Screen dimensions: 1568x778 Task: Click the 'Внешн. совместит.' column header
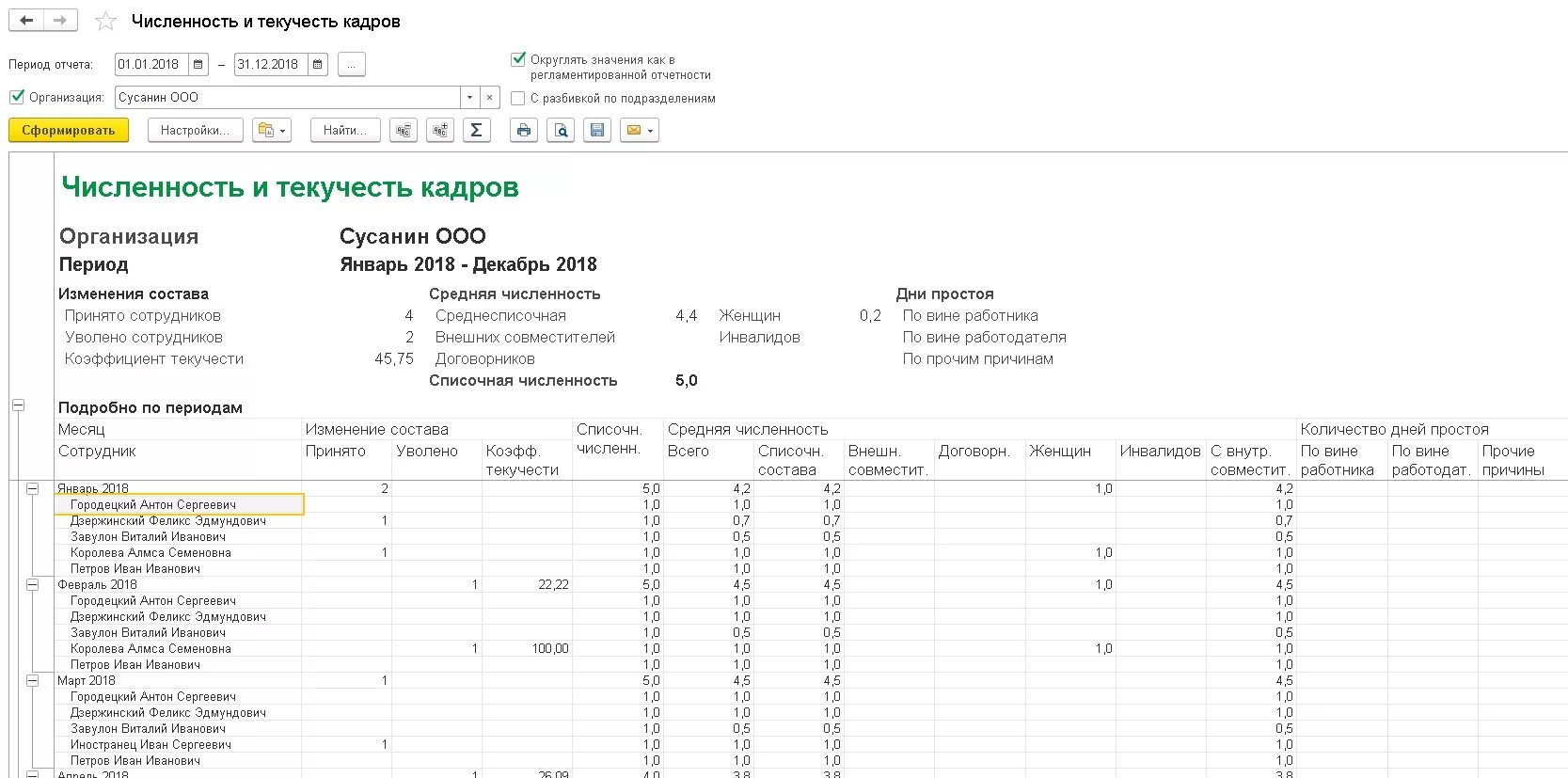888,460
